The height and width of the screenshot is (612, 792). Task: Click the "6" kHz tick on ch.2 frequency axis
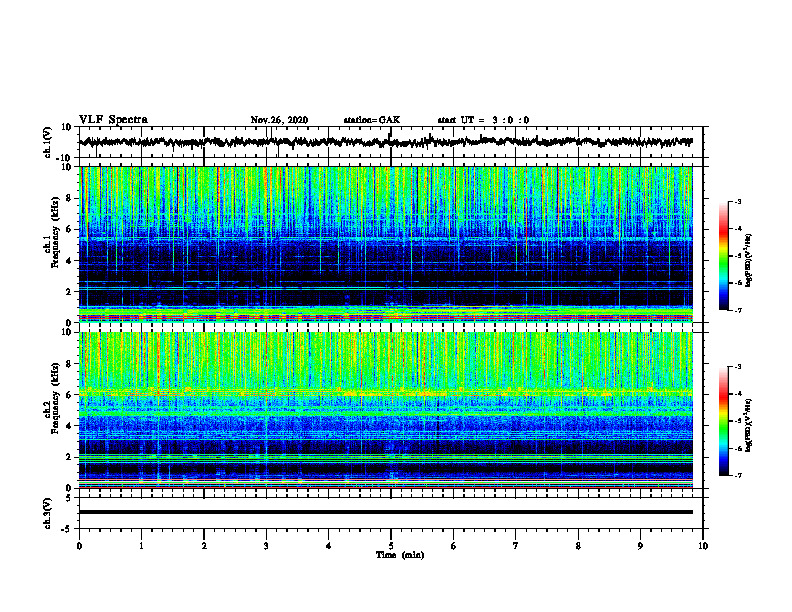69,395
